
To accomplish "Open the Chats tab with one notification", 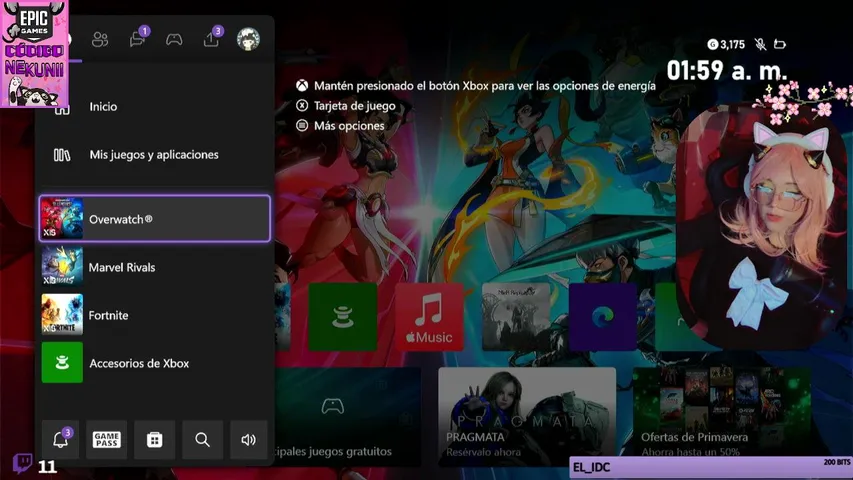I will coord(138,39).
